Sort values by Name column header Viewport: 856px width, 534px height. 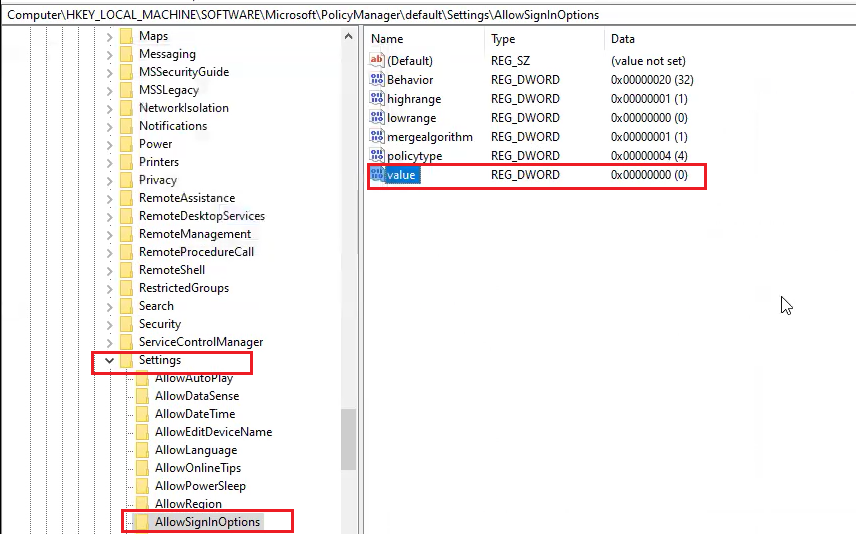pyautogui.click(x=425, y=39)
